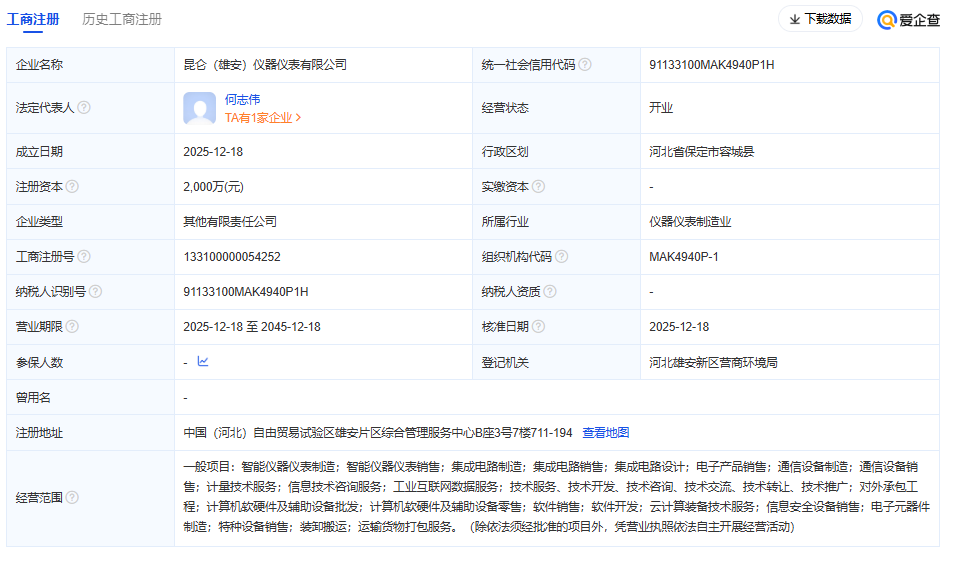Image resolution: width=955 pixels, height=561 pixels.
Task: Open the 参保人数 trend chart icon
Action: pos(203,362)
